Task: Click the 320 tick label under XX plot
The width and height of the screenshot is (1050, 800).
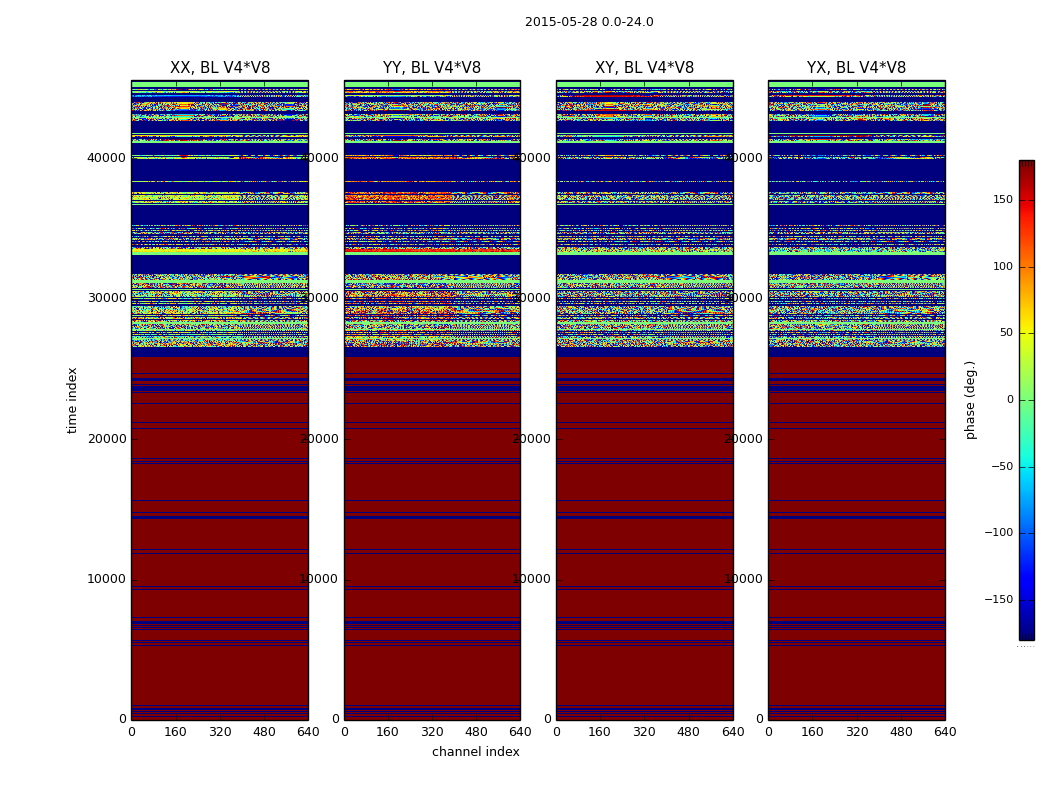Action: pyautogui.click(x=220, y=732)
